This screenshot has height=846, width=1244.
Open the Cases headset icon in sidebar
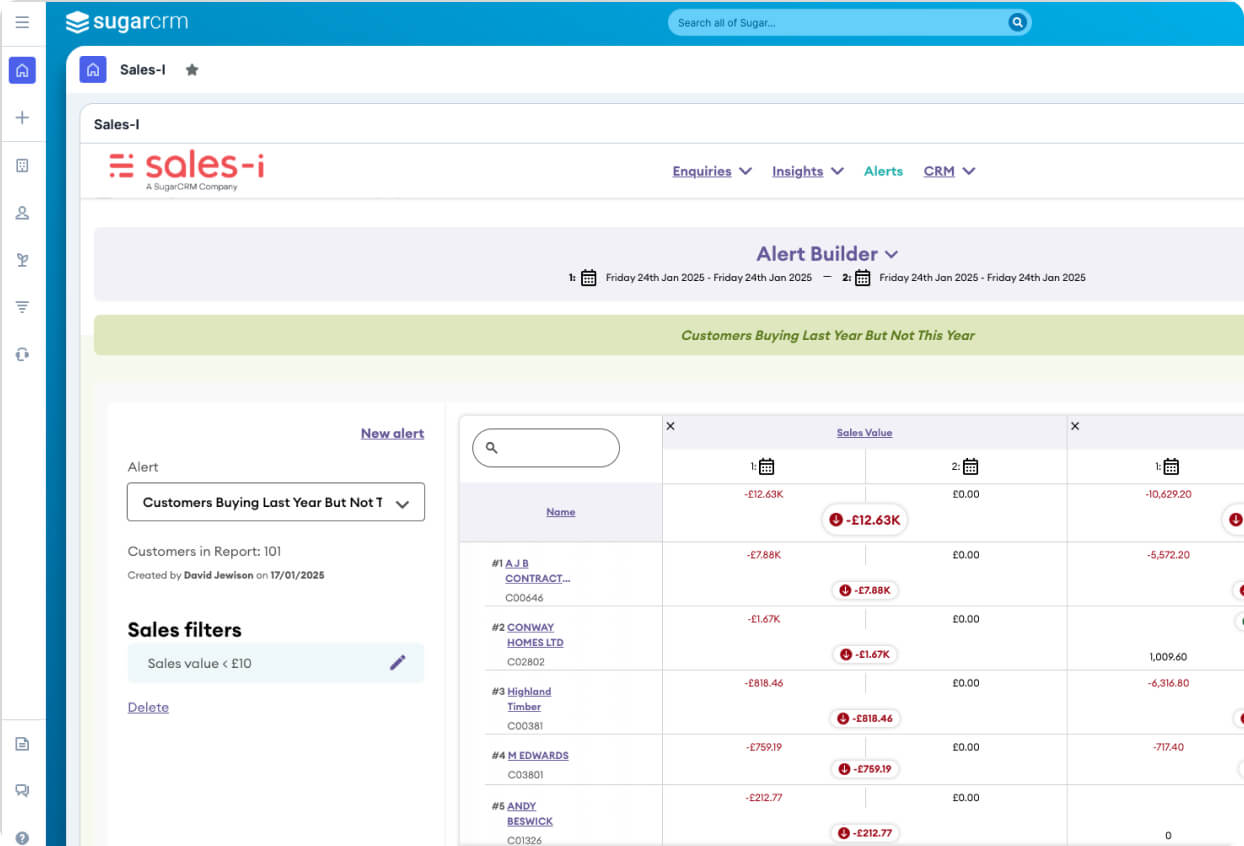(22, 354)
